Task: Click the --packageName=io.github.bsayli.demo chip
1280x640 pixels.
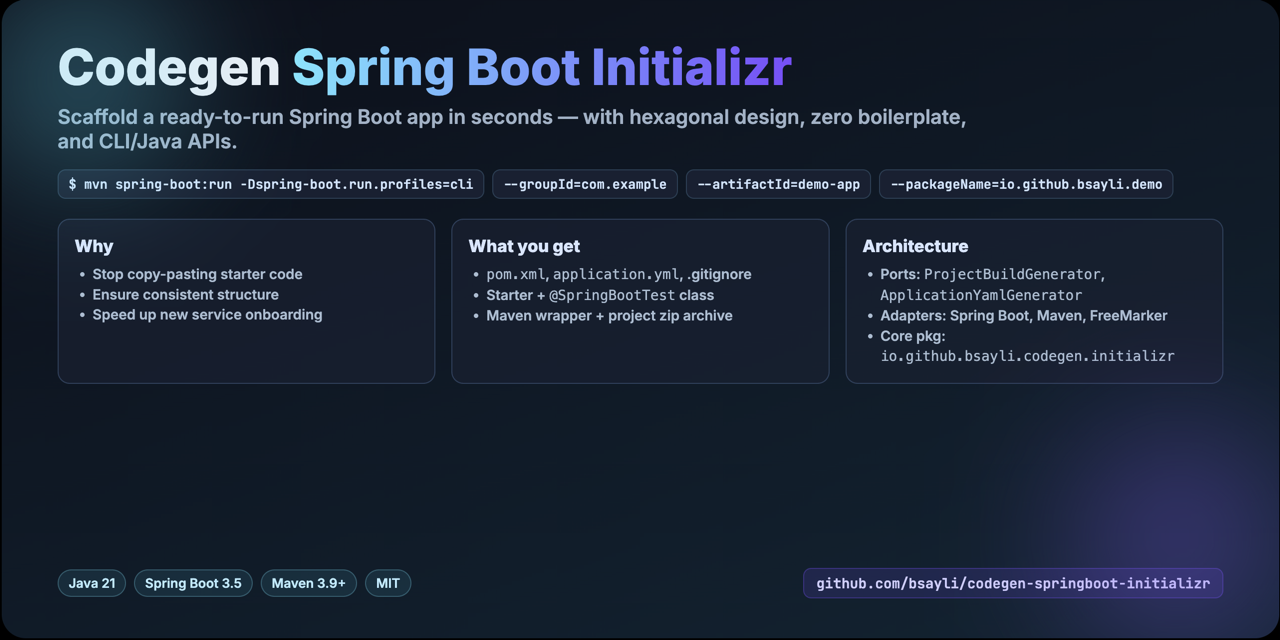Action: point(1026,184)
